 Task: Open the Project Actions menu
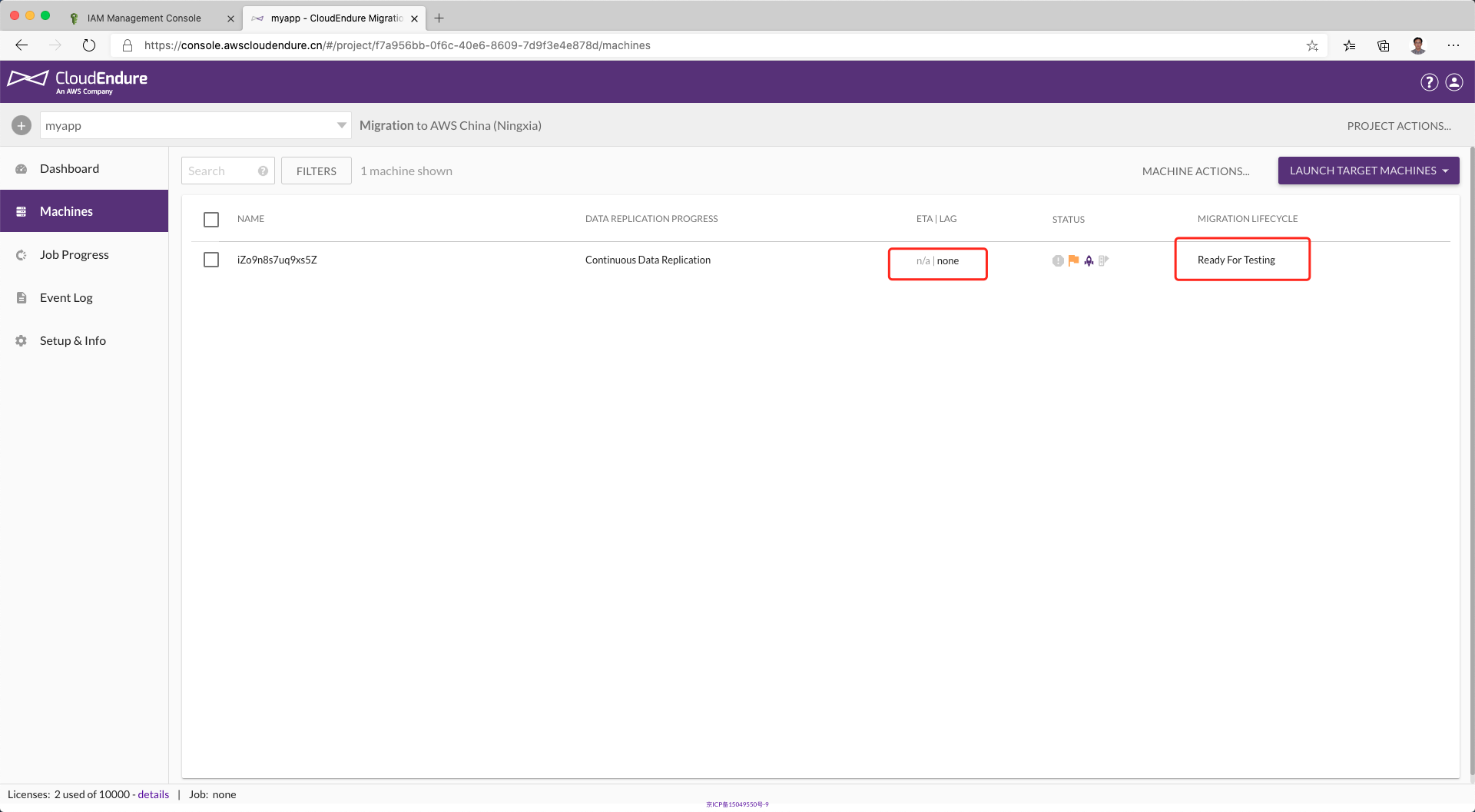click(x=1398, y=126)
